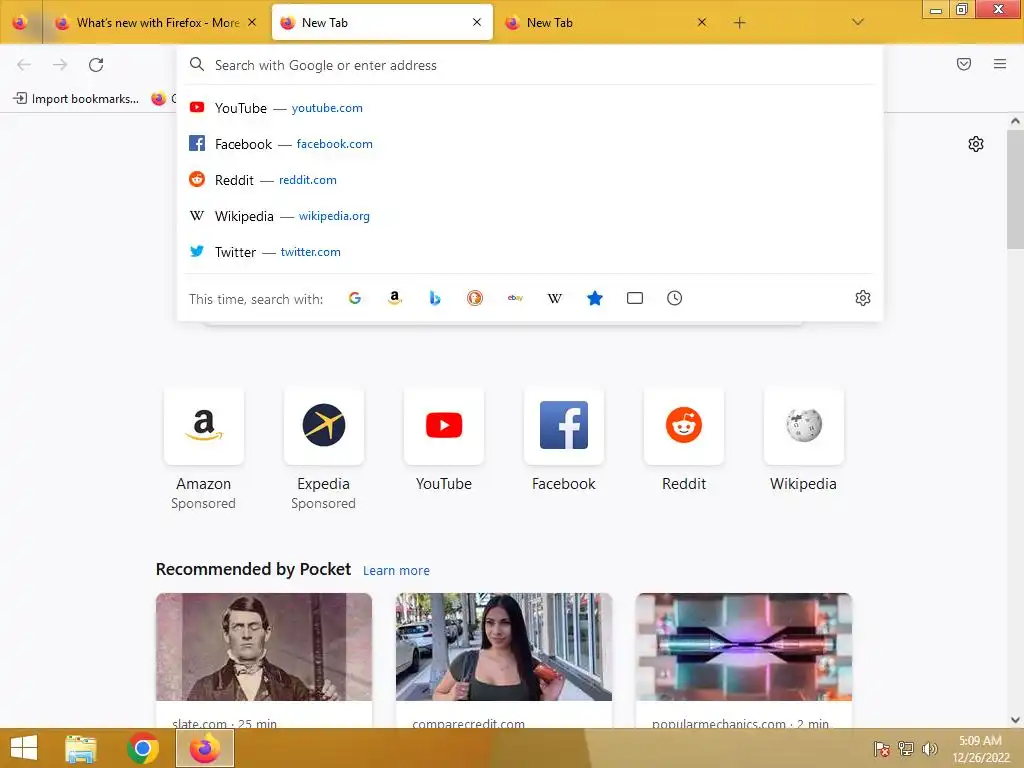The height and width of the screenshot is (768, 1024).
Task: Open new tab page personalize gear
Action: click(x=976, y=144)
